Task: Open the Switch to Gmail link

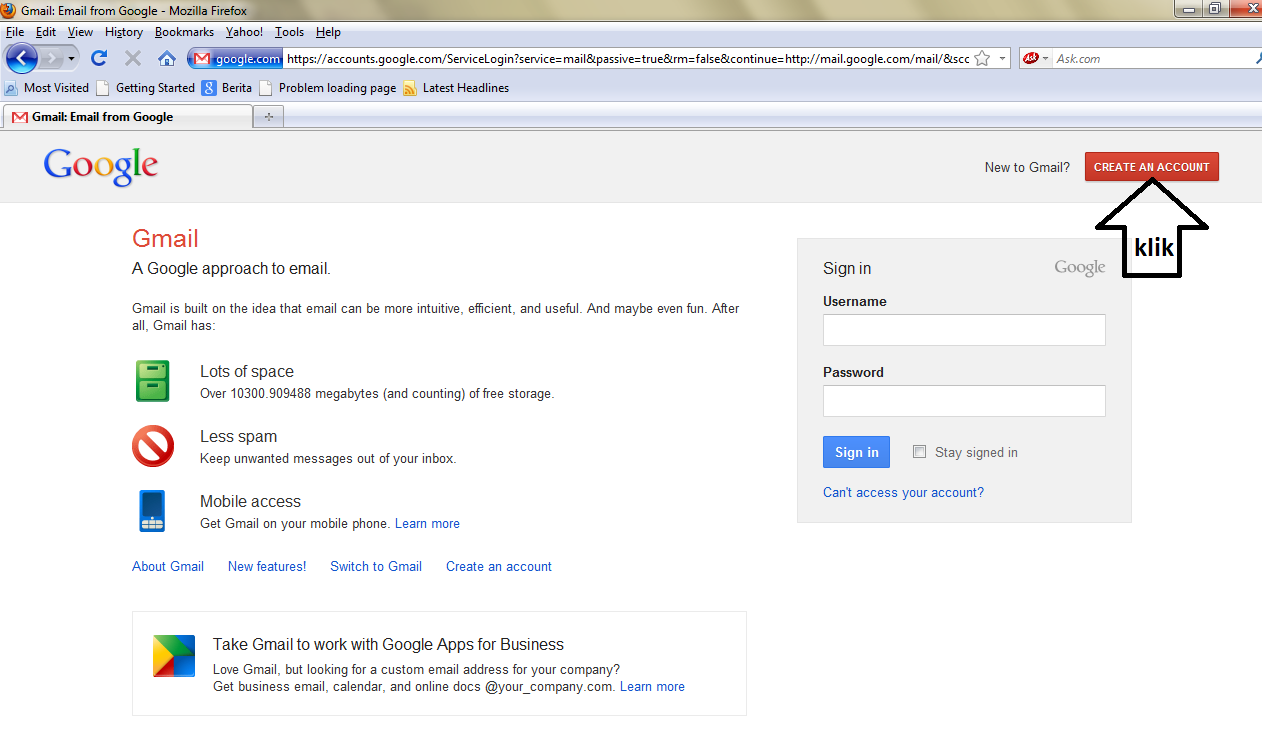Action: pos(376,566)
